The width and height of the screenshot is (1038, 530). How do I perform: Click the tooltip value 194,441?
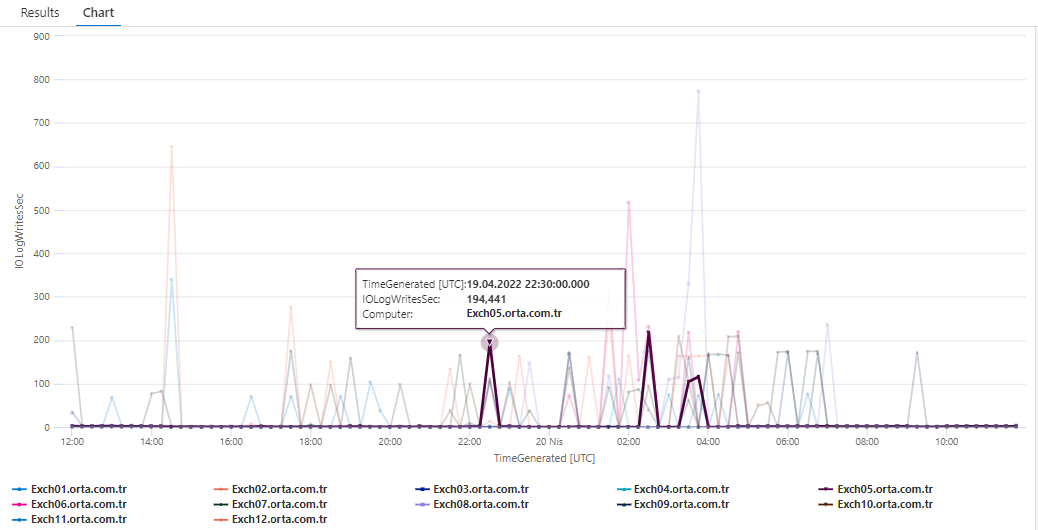(x=487, y=299)
